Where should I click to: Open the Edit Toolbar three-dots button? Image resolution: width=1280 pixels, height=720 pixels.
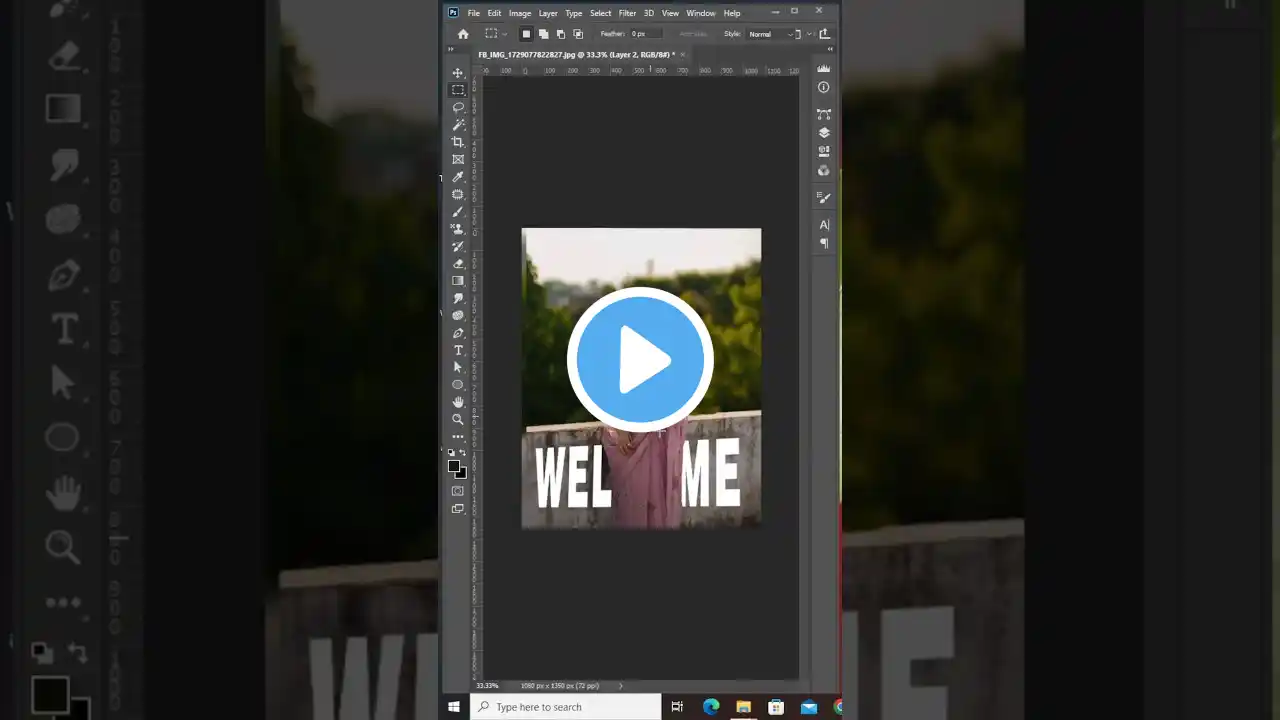[x=458, y=437]
